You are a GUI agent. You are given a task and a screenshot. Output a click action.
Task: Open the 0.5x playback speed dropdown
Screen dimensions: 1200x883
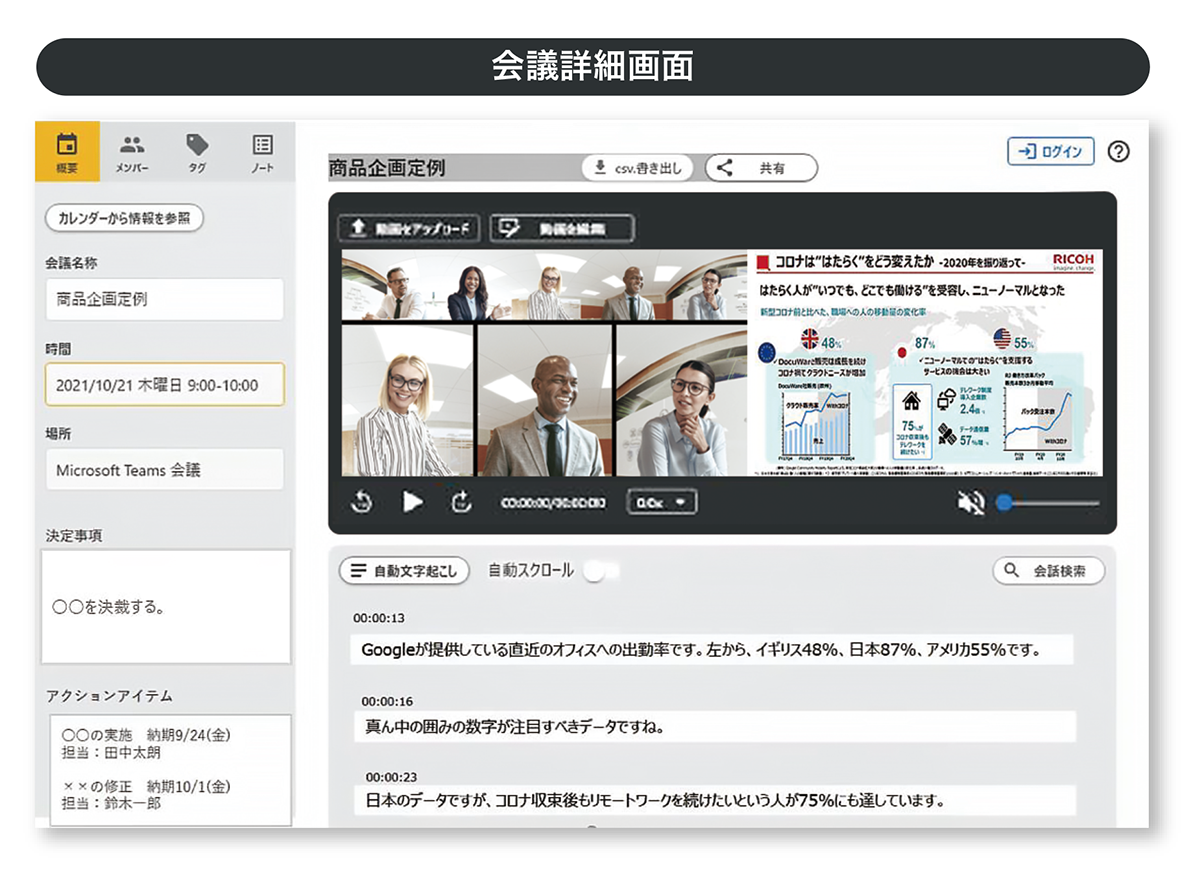click(660, 501)
